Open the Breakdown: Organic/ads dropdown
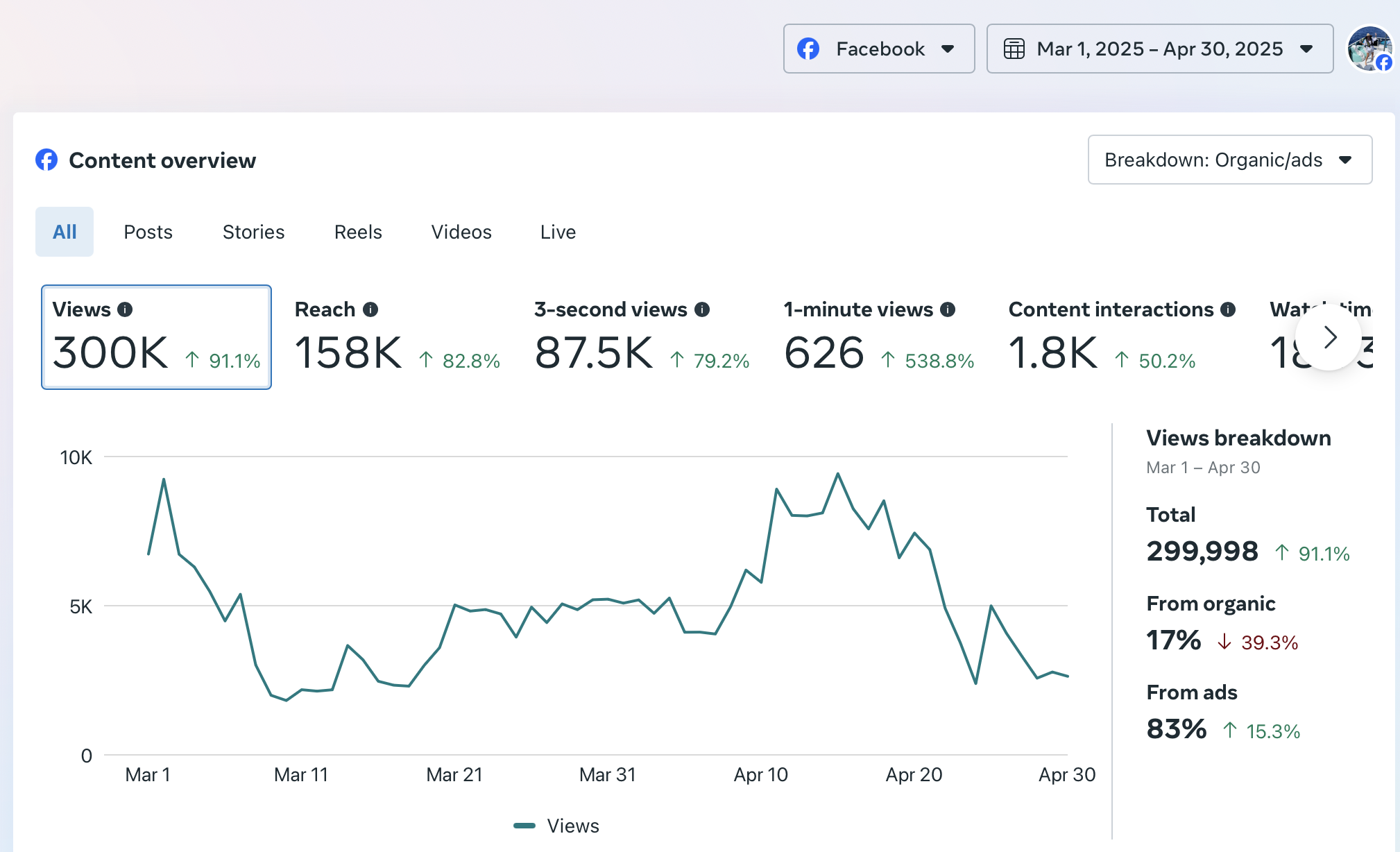 (1229, 160)
